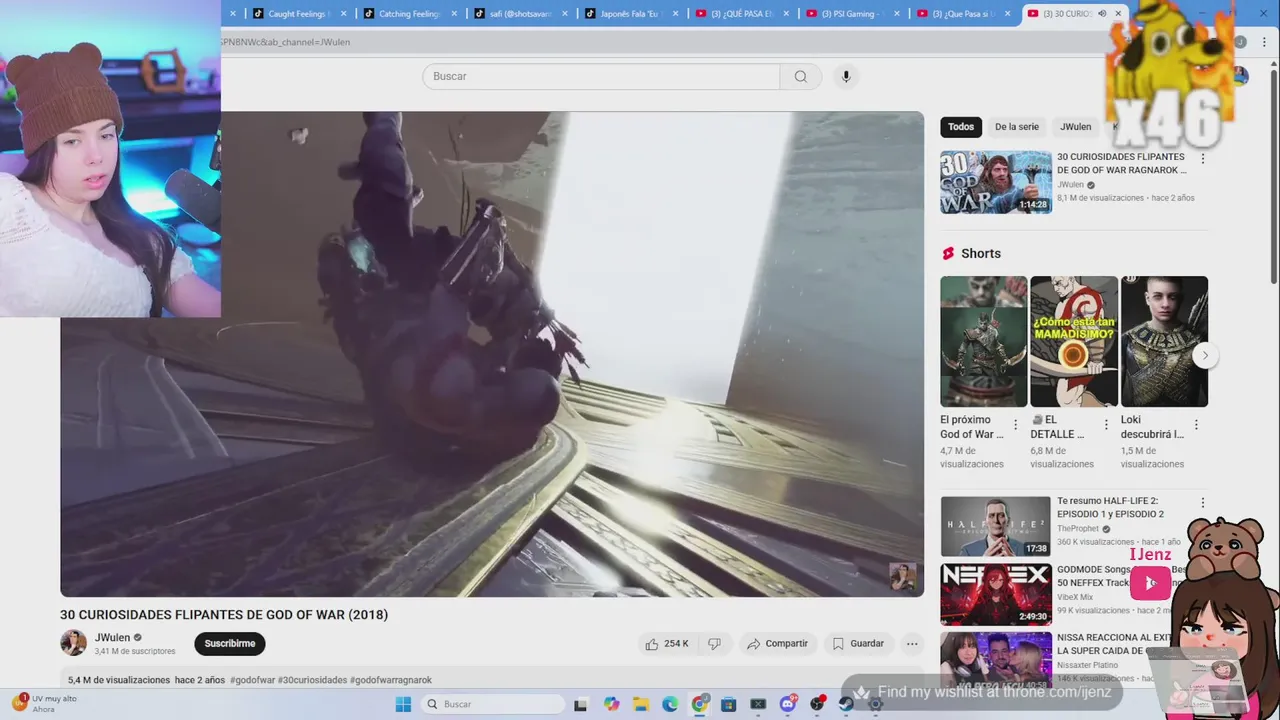Open Nissa Reacciona video thumbnail
The image size is (1280, 720).
[996, 660]
